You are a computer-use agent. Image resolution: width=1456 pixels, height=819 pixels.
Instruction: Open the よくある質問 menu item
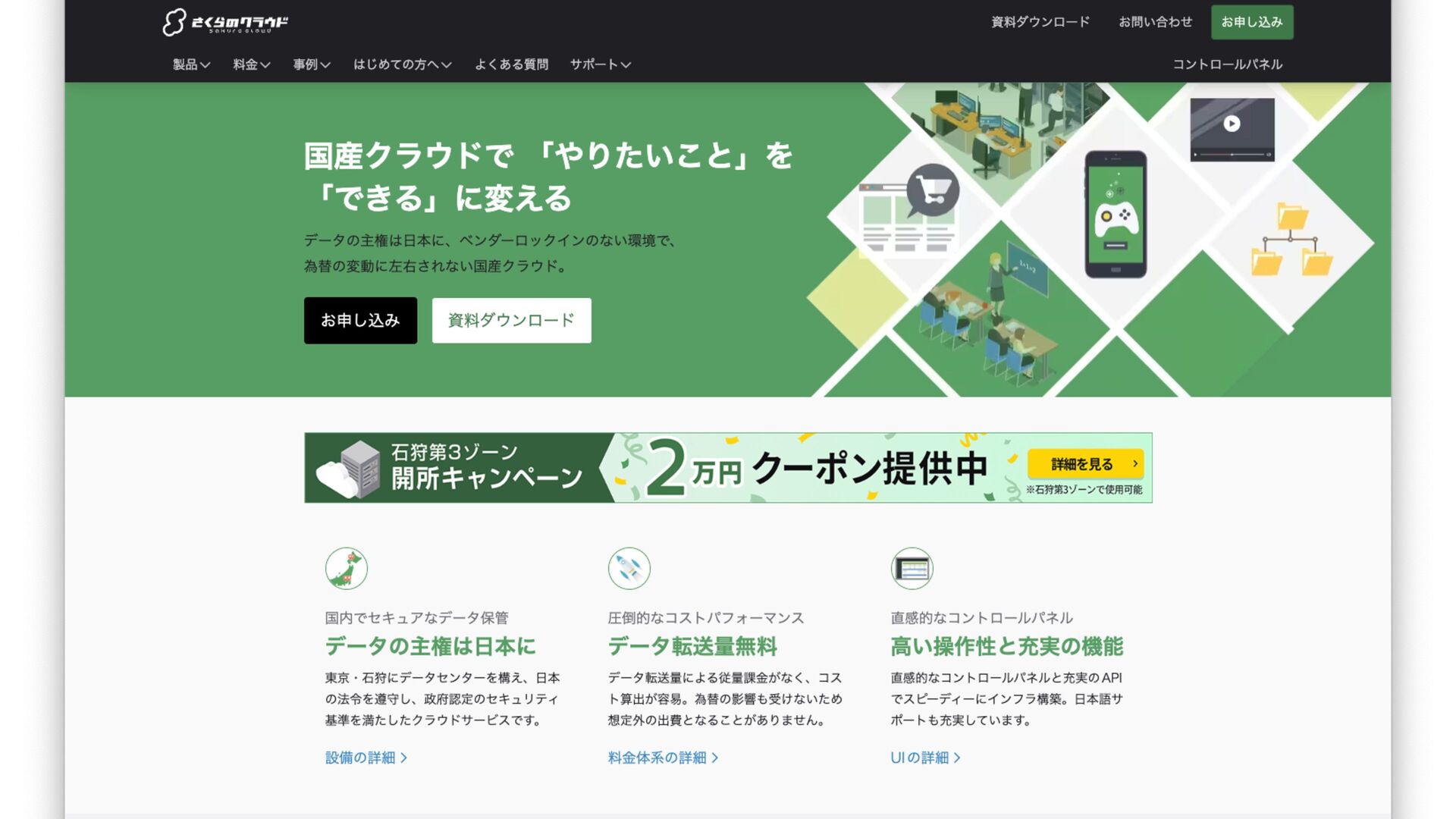point(511,64)
